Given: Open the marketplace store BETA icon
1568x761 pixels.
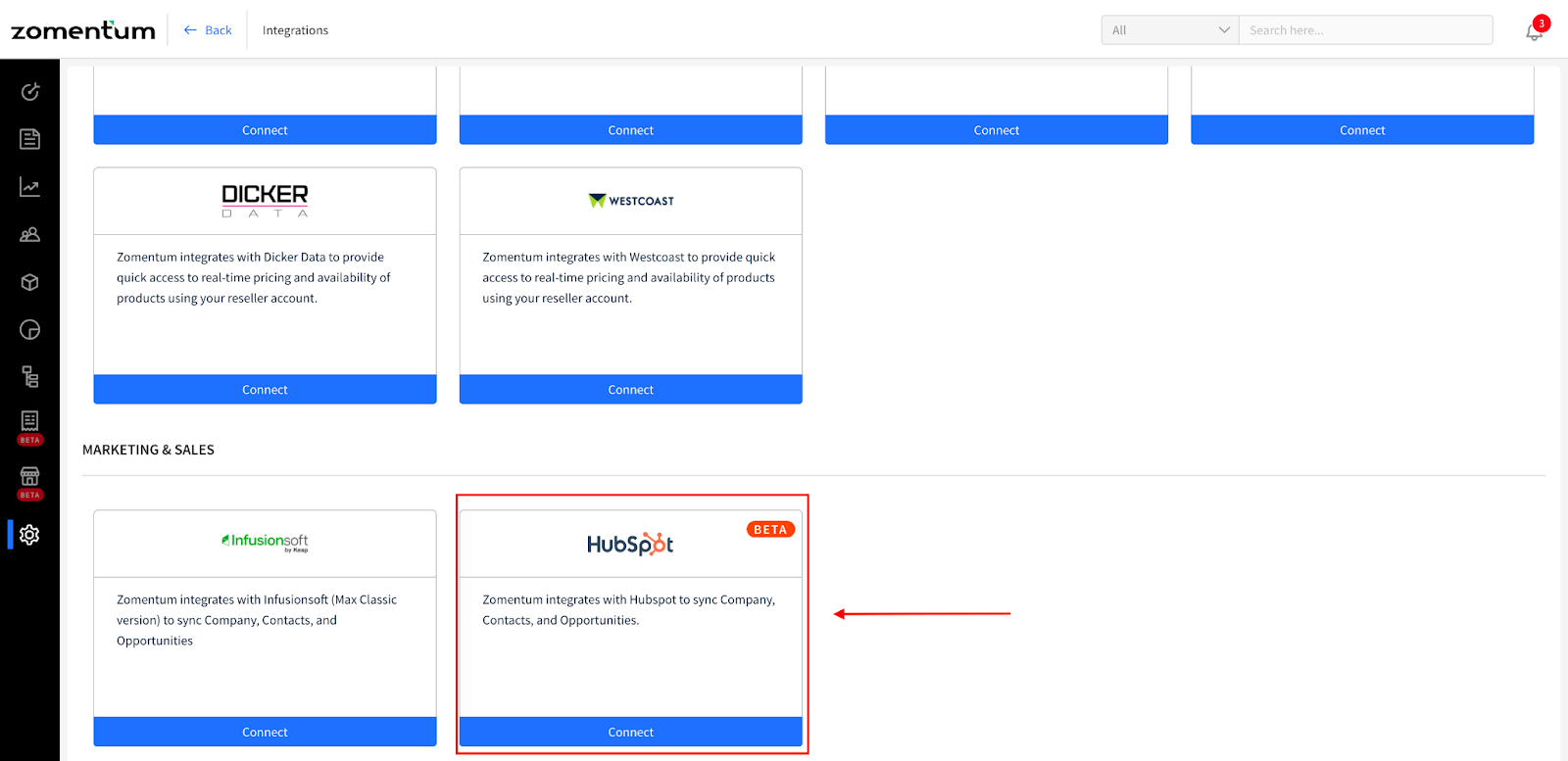Looking at the screenshot, I should click(x=29, y=482).
